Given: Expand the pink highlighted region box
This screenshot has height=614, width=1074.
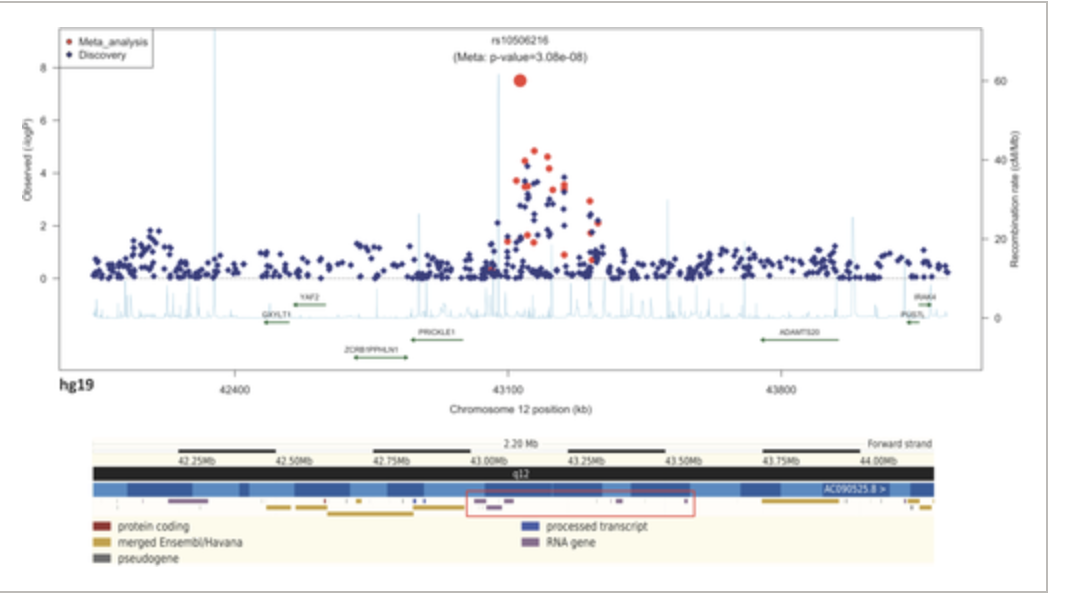Looking at the screenshot, I should click(x=583, y=503).
